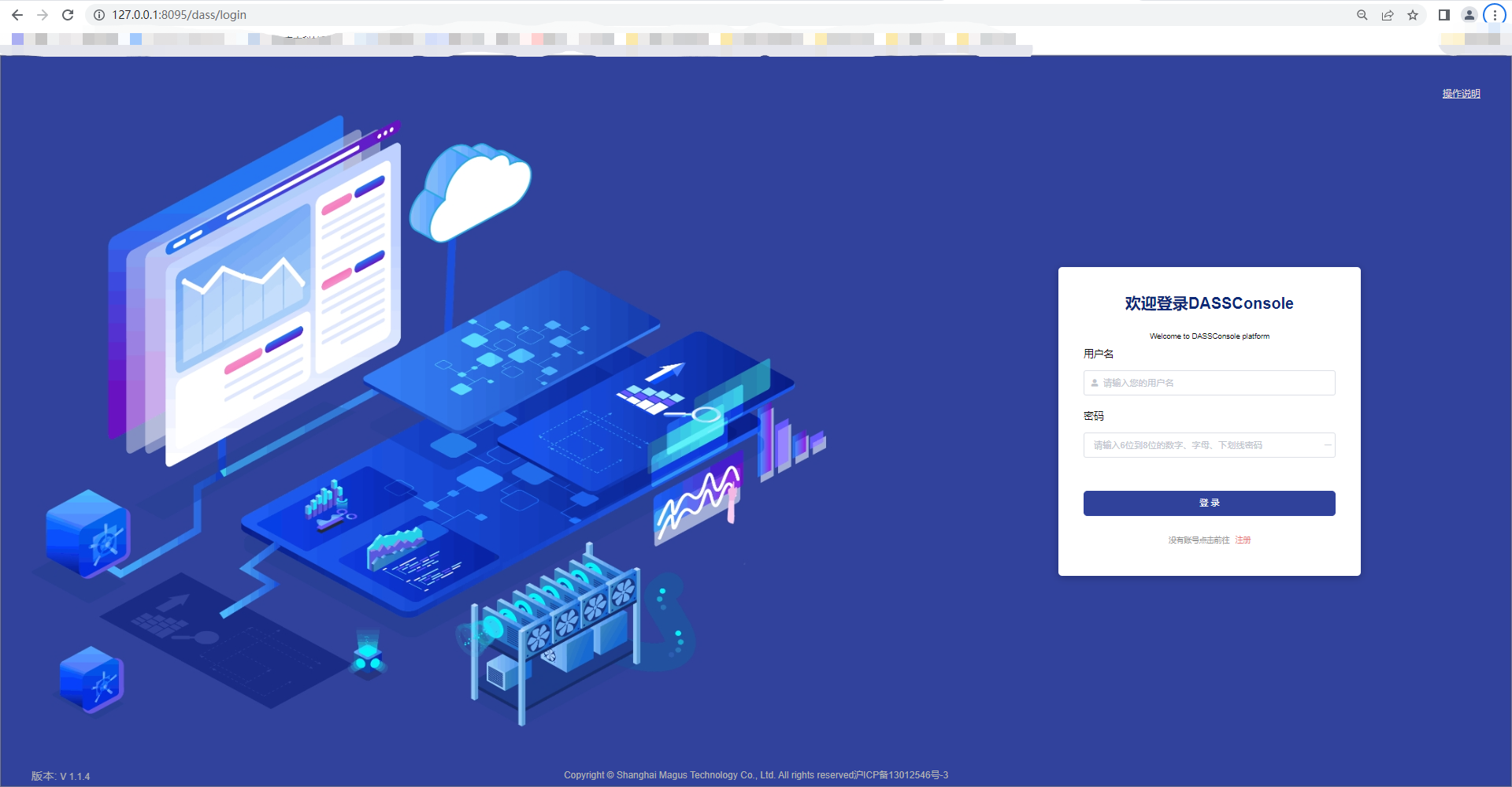This screenshot has width=1512, height=787.
Task: Click the 欢迎登录DASSConsole heading
Action: click(1209, 303)
